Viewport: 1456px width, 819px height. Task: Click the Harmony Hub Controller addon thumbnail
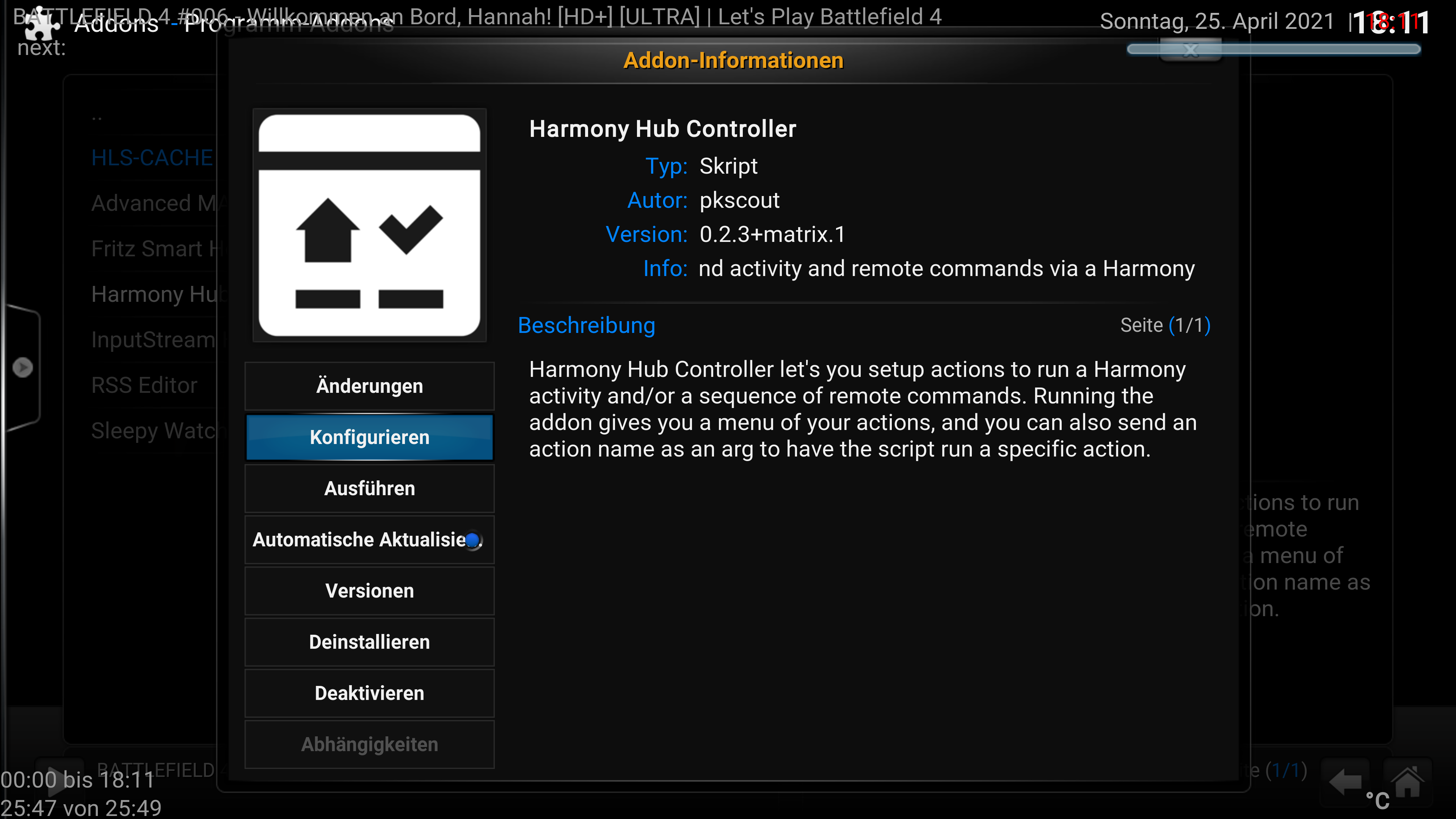pyautogui.click(x=369, y=225)
